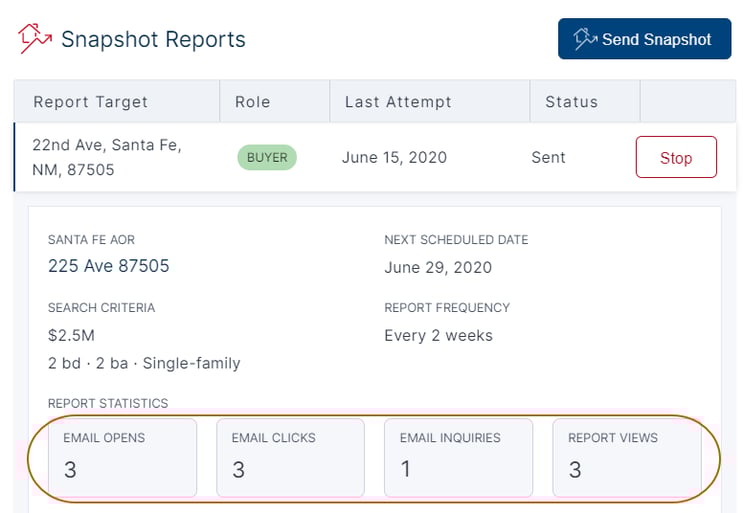Click the 2 bd · 2 ba · Single-family text
Viewport: 743px width, 513px height.
pyautogui.click(x=144, y=363)
